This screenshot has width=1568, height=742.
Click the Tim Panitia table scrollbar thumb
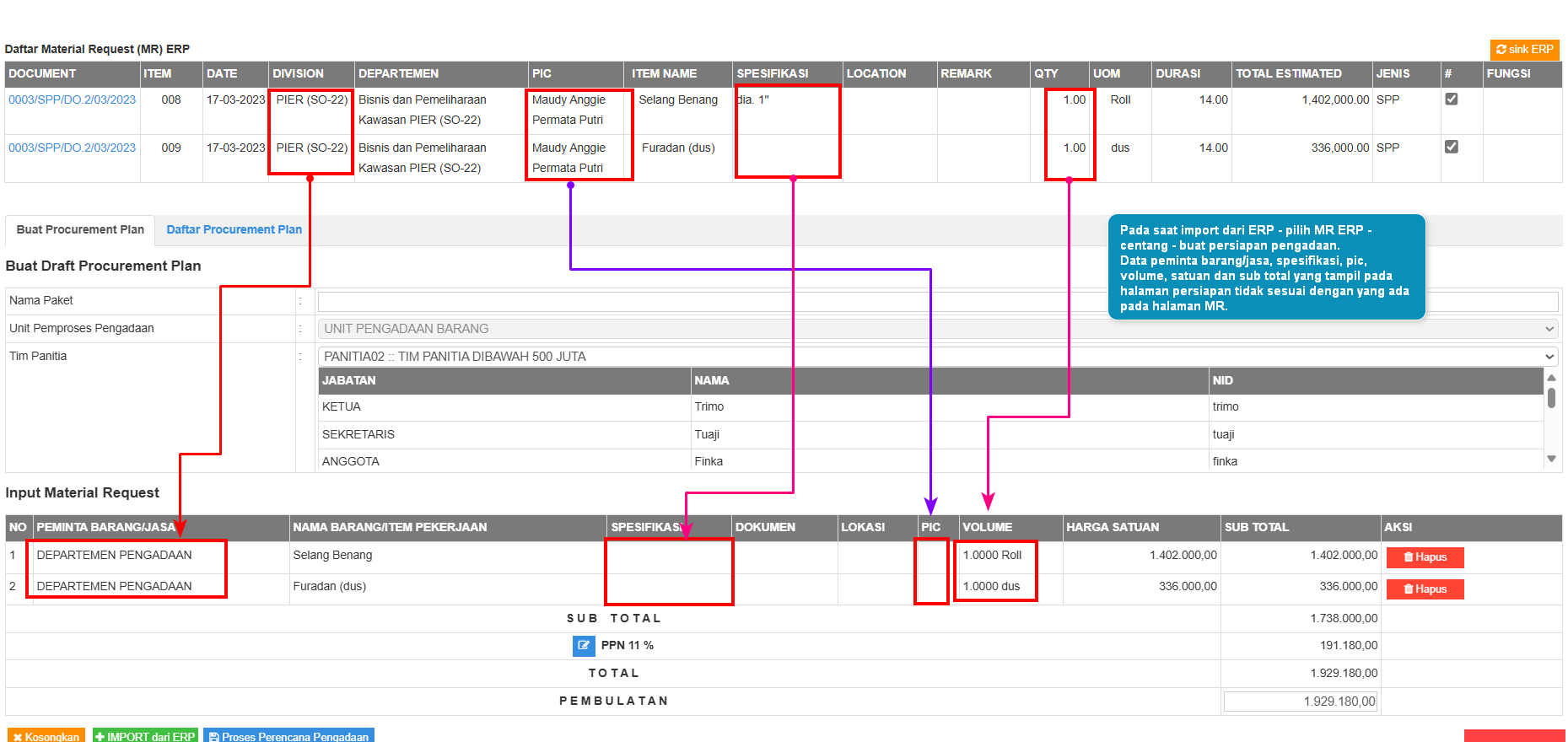[1551, 398]
